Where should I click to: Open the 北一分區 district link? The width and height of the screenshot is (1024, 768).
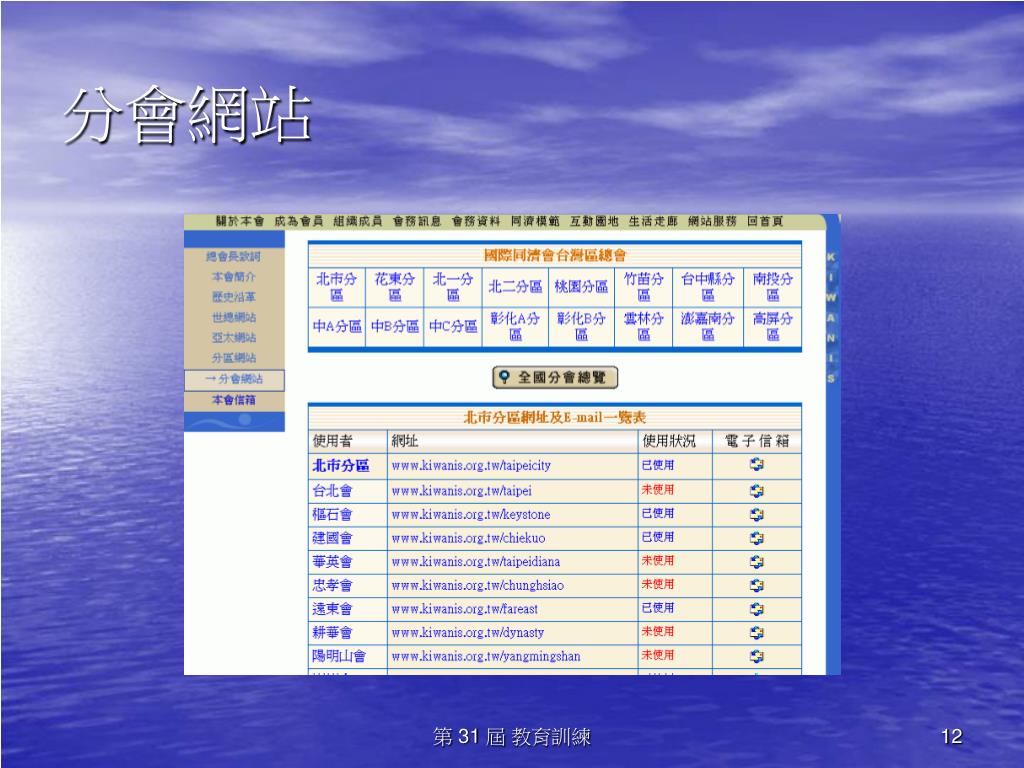[453, 287]
